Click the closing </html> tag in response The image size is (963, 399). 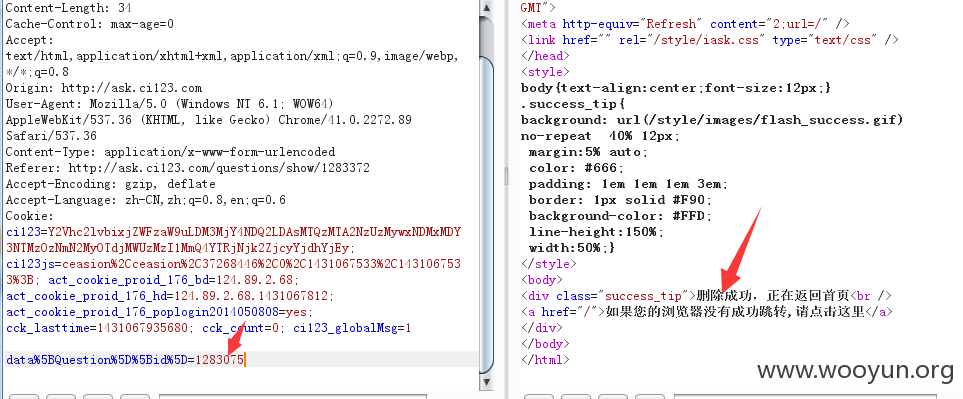[545, 359]
